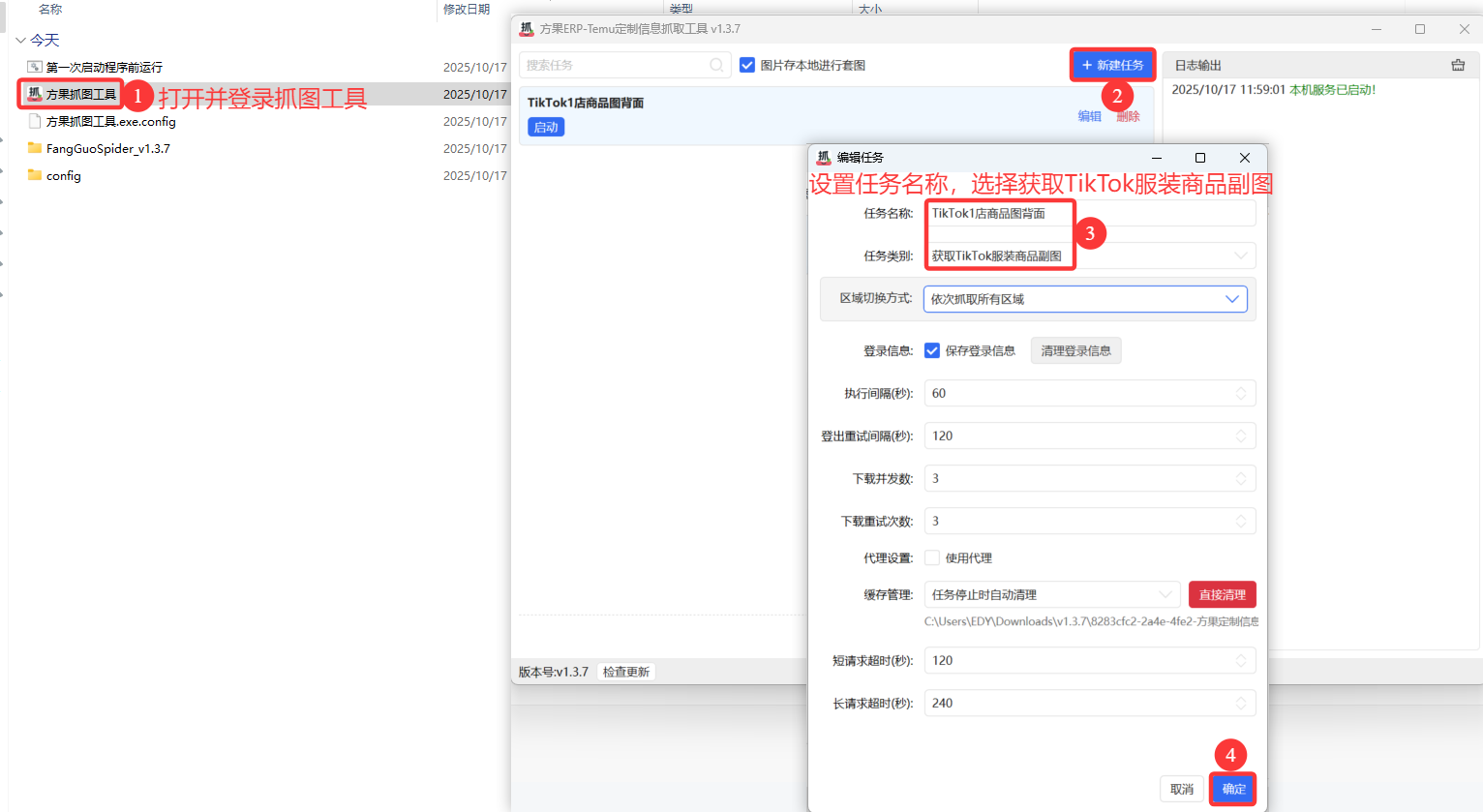Sort files by the 修改日期 column header
Screen dimensions: 1483x812
pyautogui.click(x=467, y=9)
